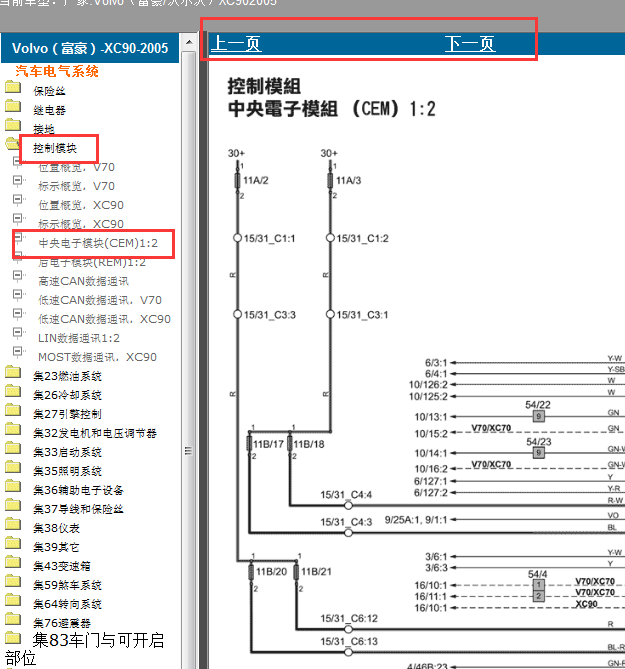The height and width of the screenshot is (669, 625).
Task: Open folder icon for 集76避震器
Action: [x=13, y=619]
